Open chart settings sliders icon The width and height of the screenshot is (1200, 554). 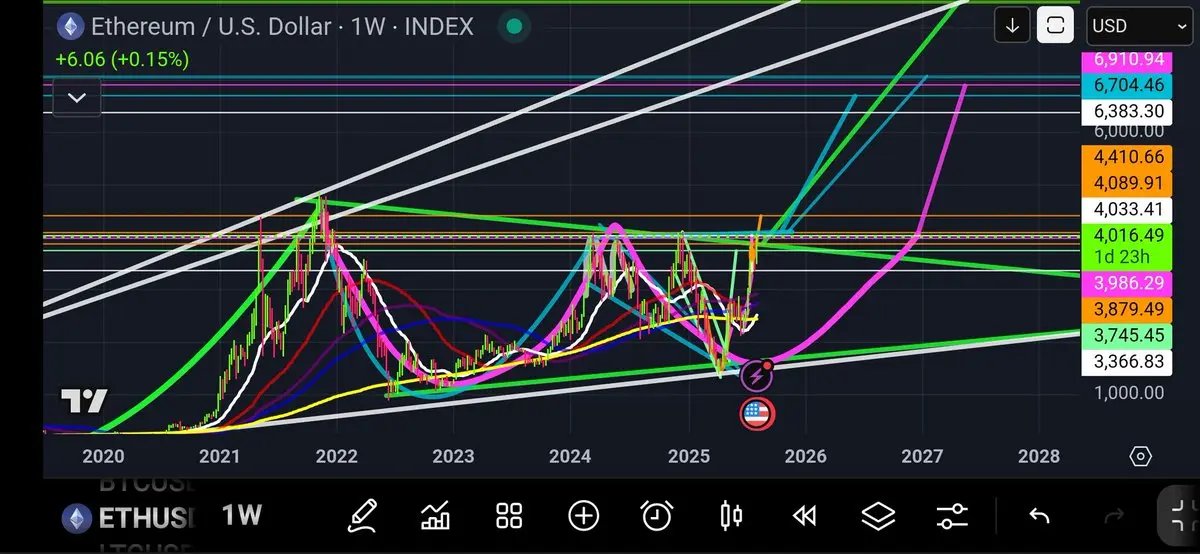tap(952, 516)
